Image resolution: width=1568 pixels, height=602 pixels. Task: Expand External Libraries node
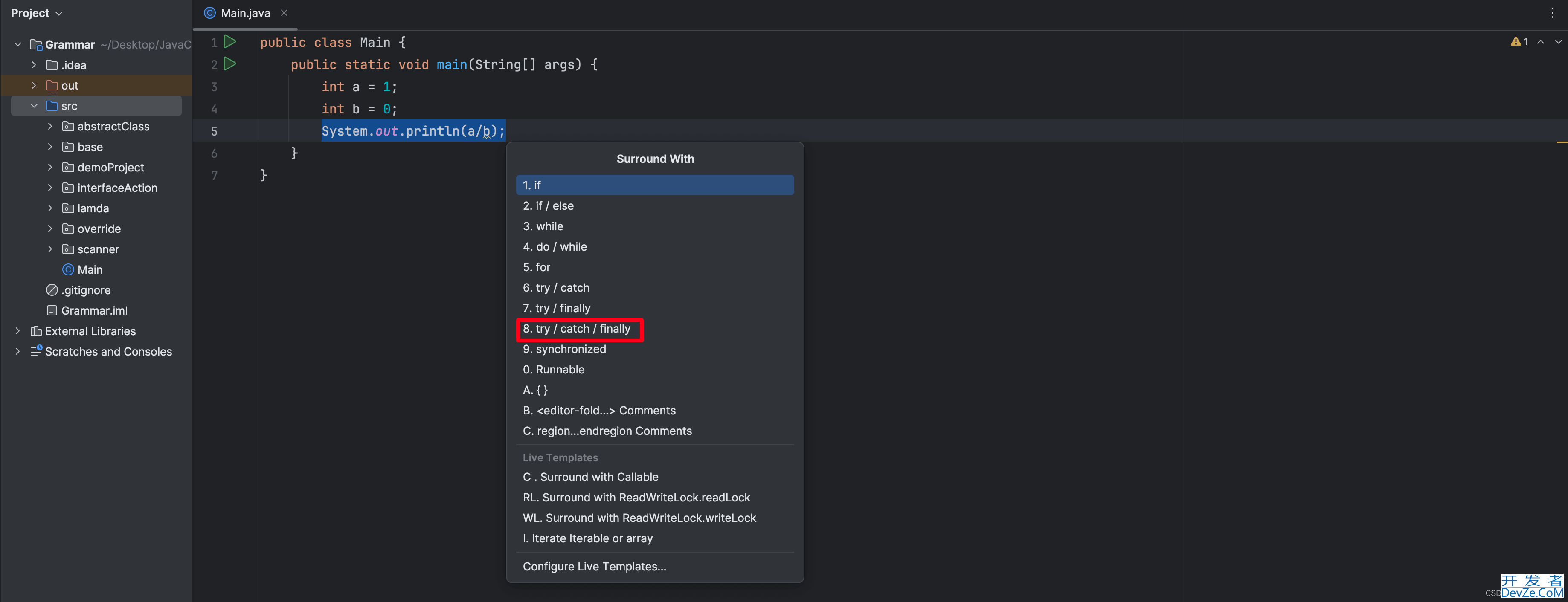17,331
